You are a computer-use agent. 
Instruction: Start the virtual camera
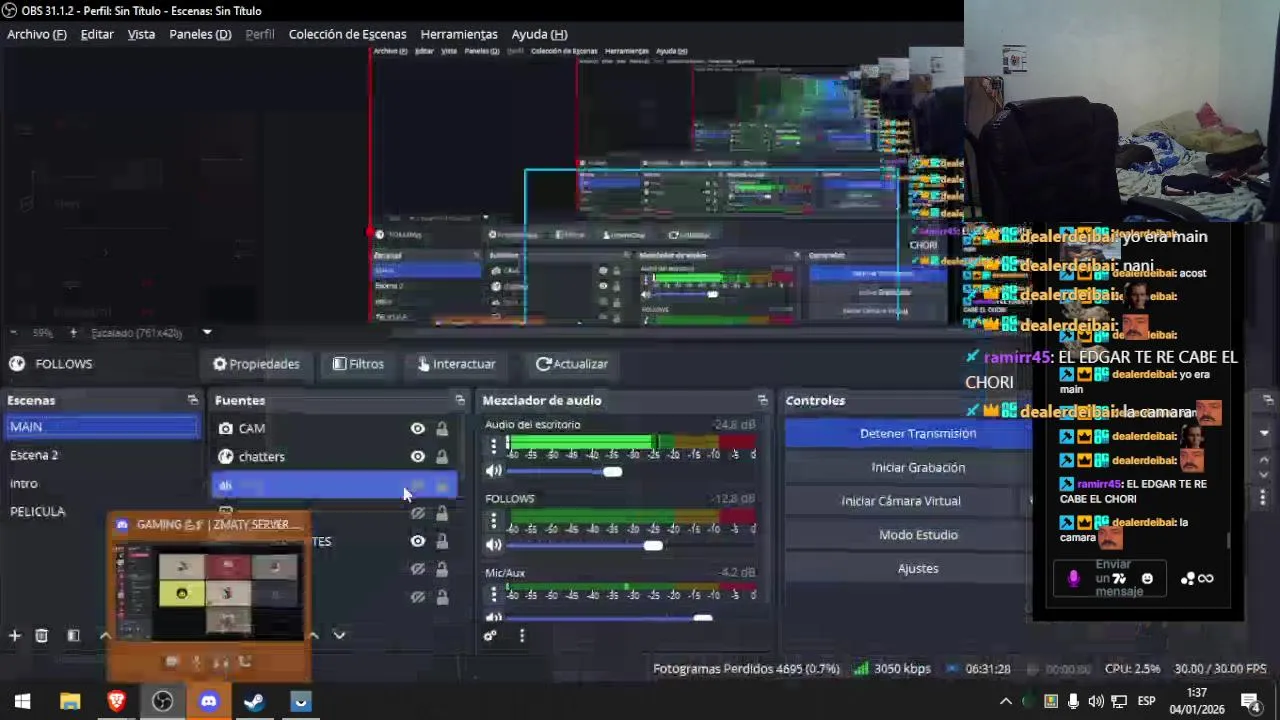(901, 501)
